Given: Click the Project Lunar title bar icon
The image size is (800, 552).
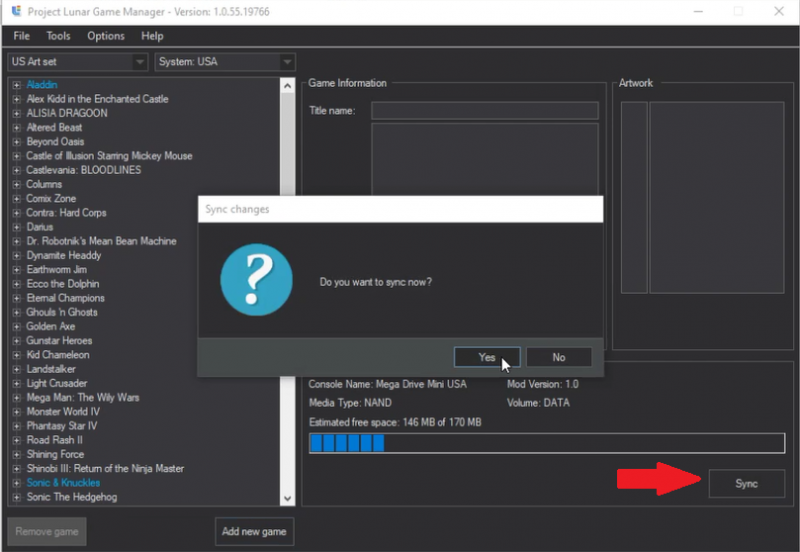Looking at the screenshot, I should pyautogui.click(x=16, y=11).
